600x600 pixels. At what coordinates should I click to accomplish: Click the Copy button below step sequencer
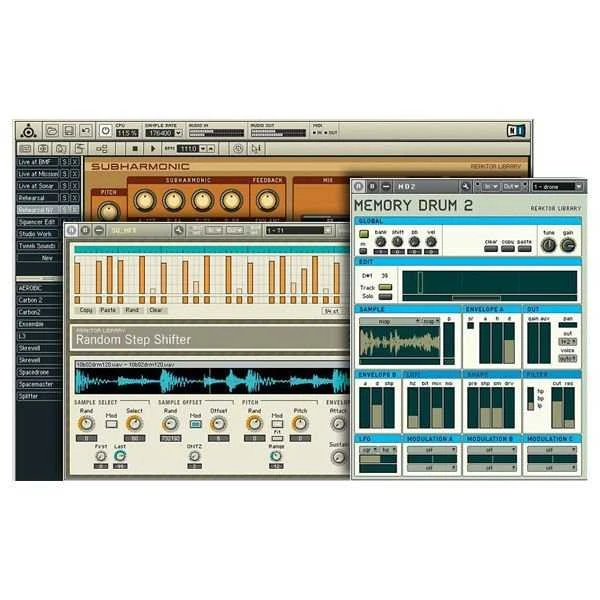86,310
